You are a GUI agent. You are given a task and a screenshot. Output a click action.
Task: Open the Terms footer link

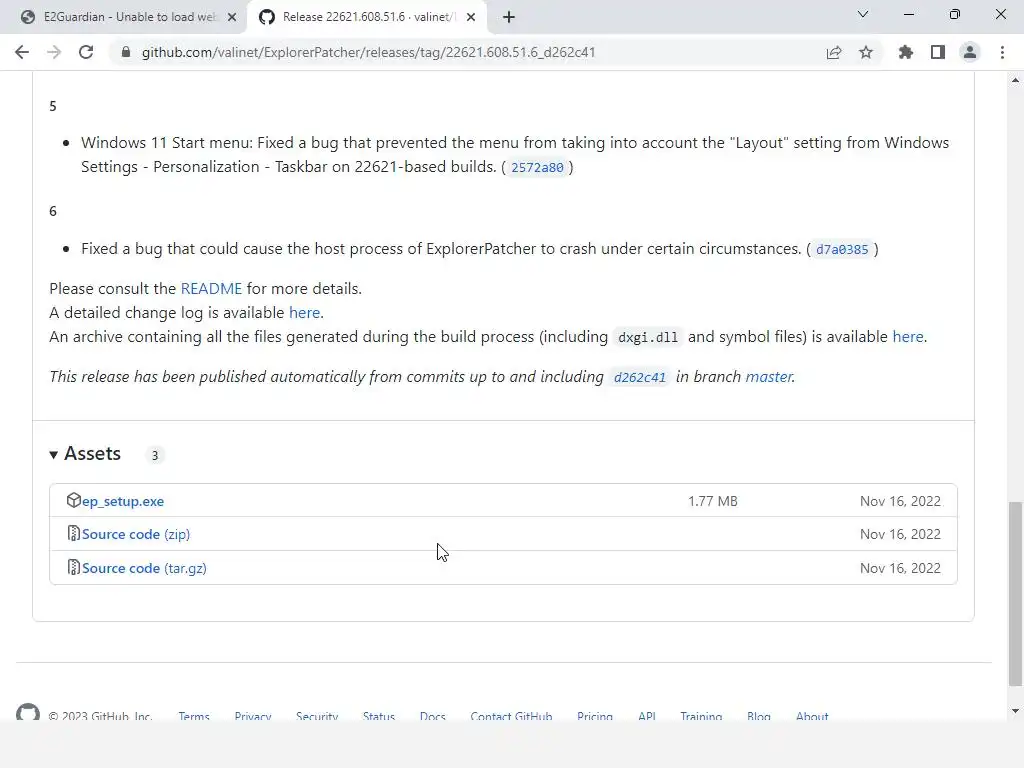(x=194, y=716)
